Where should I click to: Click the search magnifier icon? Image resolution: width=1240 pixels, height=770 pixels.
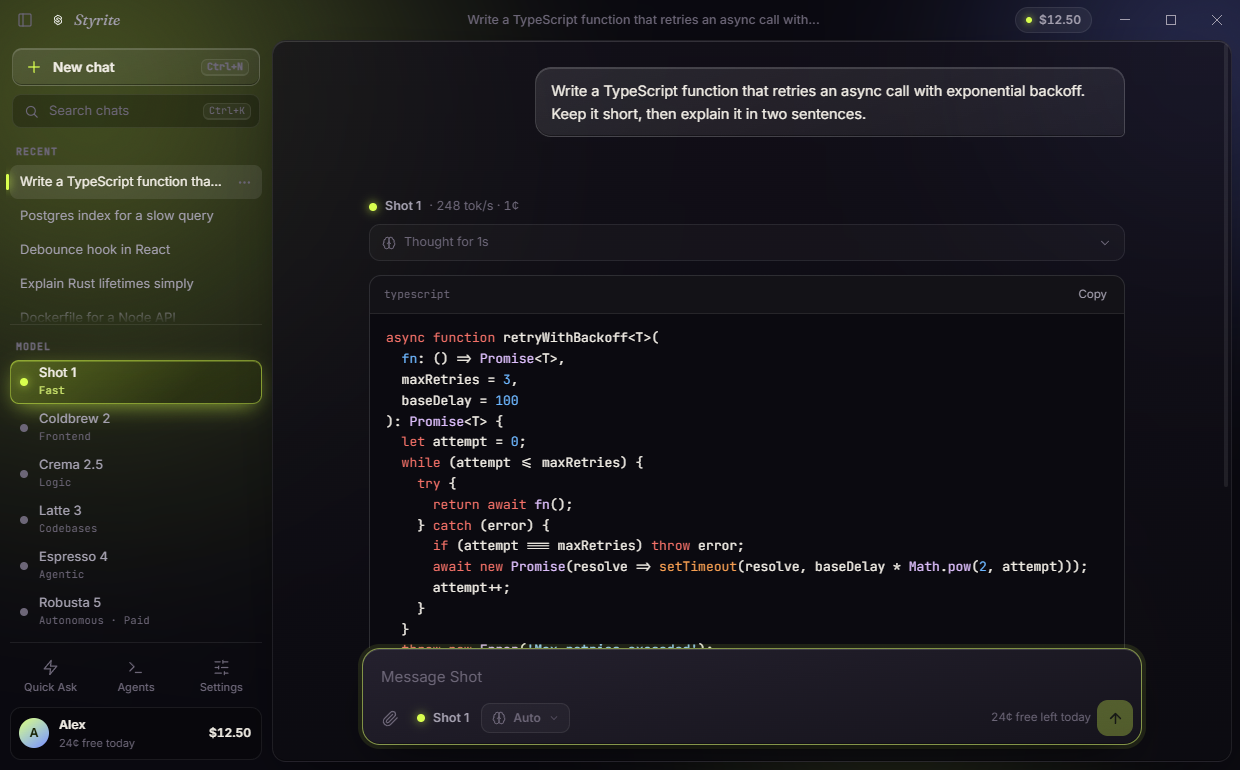(32, 111)
